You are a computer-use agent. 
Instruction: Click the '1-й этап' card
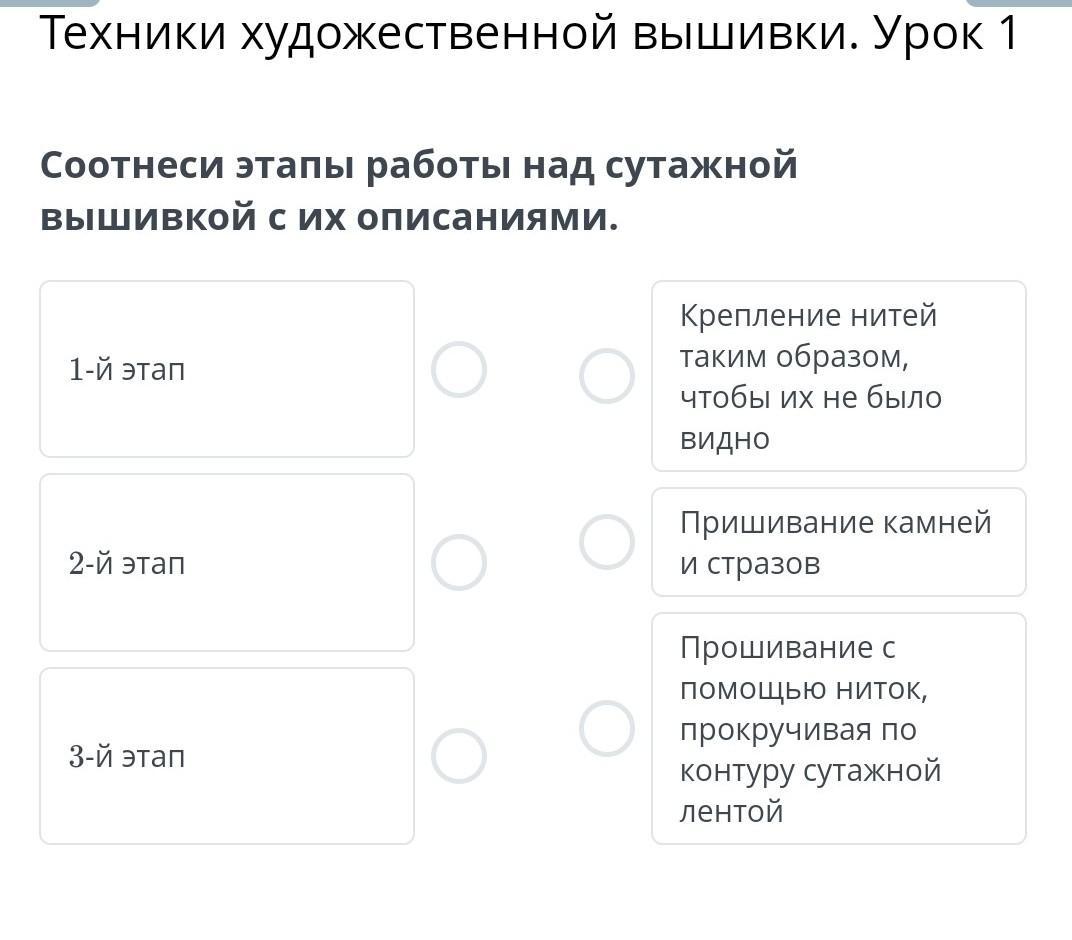[x=227, y=369]
